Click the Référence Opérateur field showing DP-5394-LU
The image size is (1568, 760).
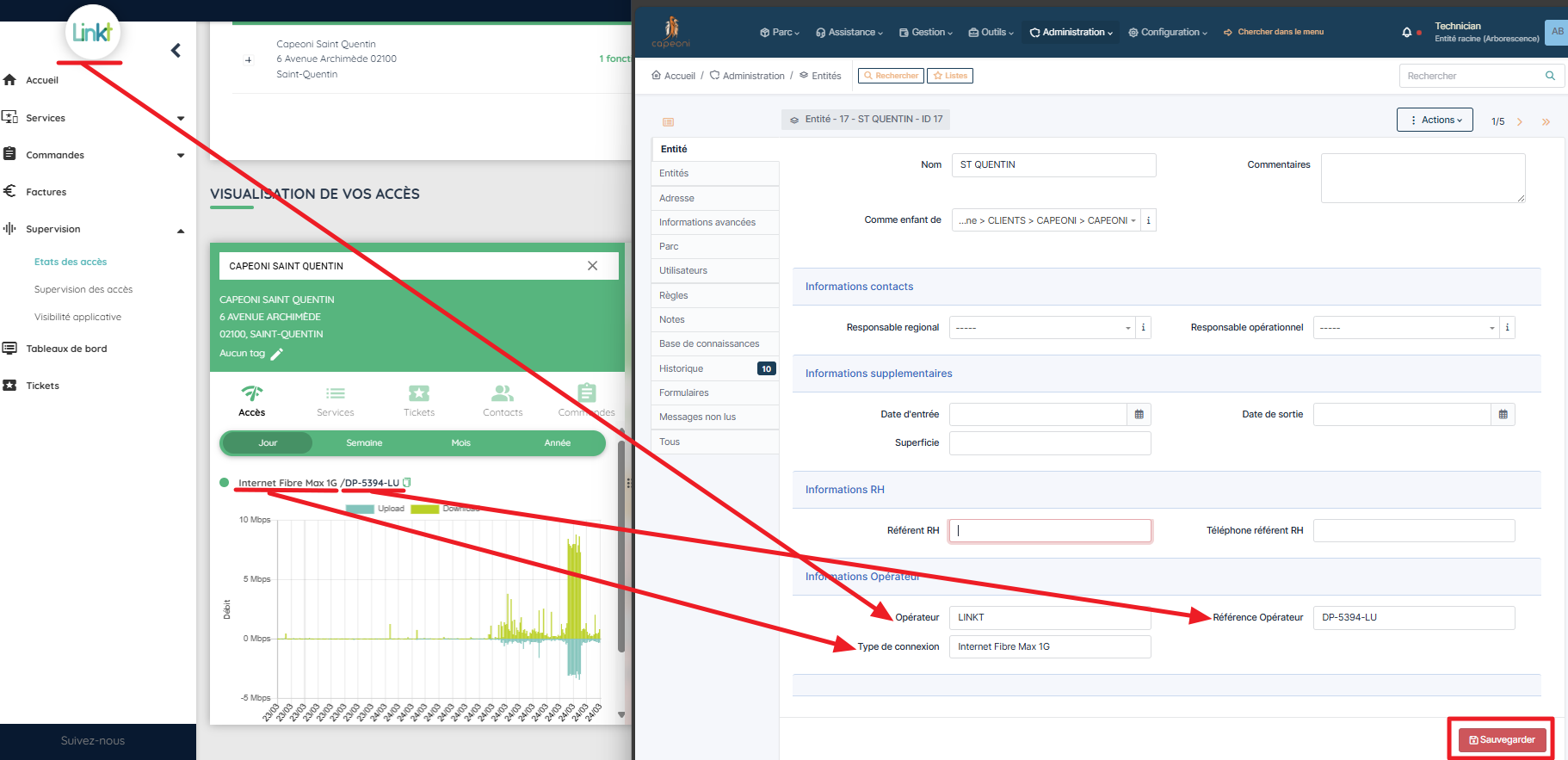tap(1414, 618)
